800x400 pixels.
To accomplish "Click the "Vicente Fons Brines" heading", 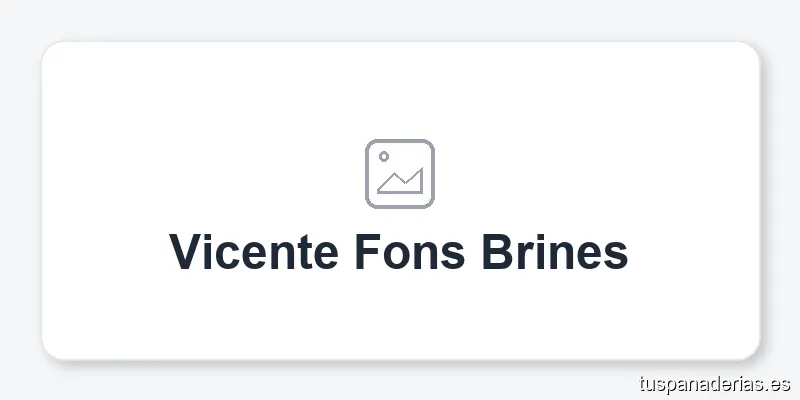I will (399, 251).
